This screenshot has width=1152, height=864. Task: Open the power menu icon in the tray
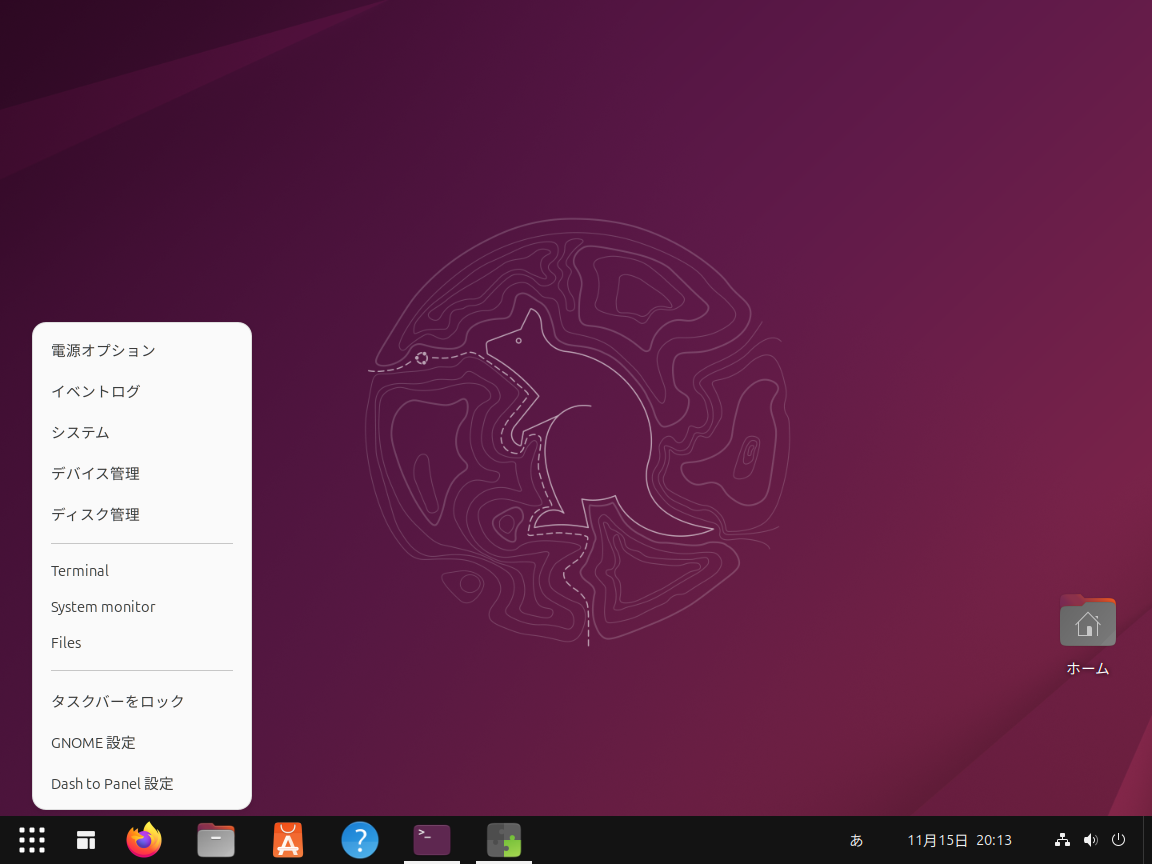(1119, 840)
